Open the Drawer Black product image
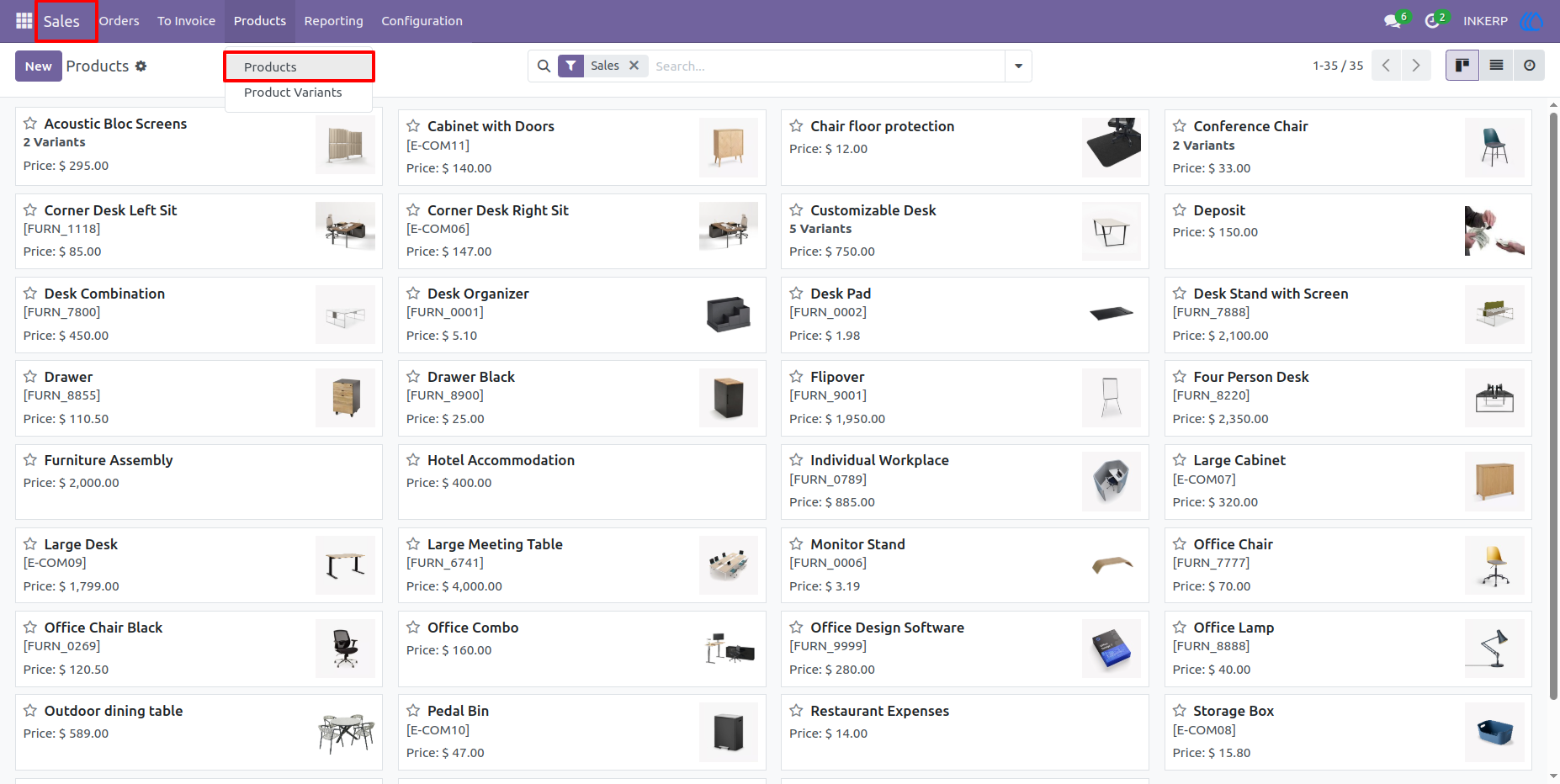 [729, 398]
